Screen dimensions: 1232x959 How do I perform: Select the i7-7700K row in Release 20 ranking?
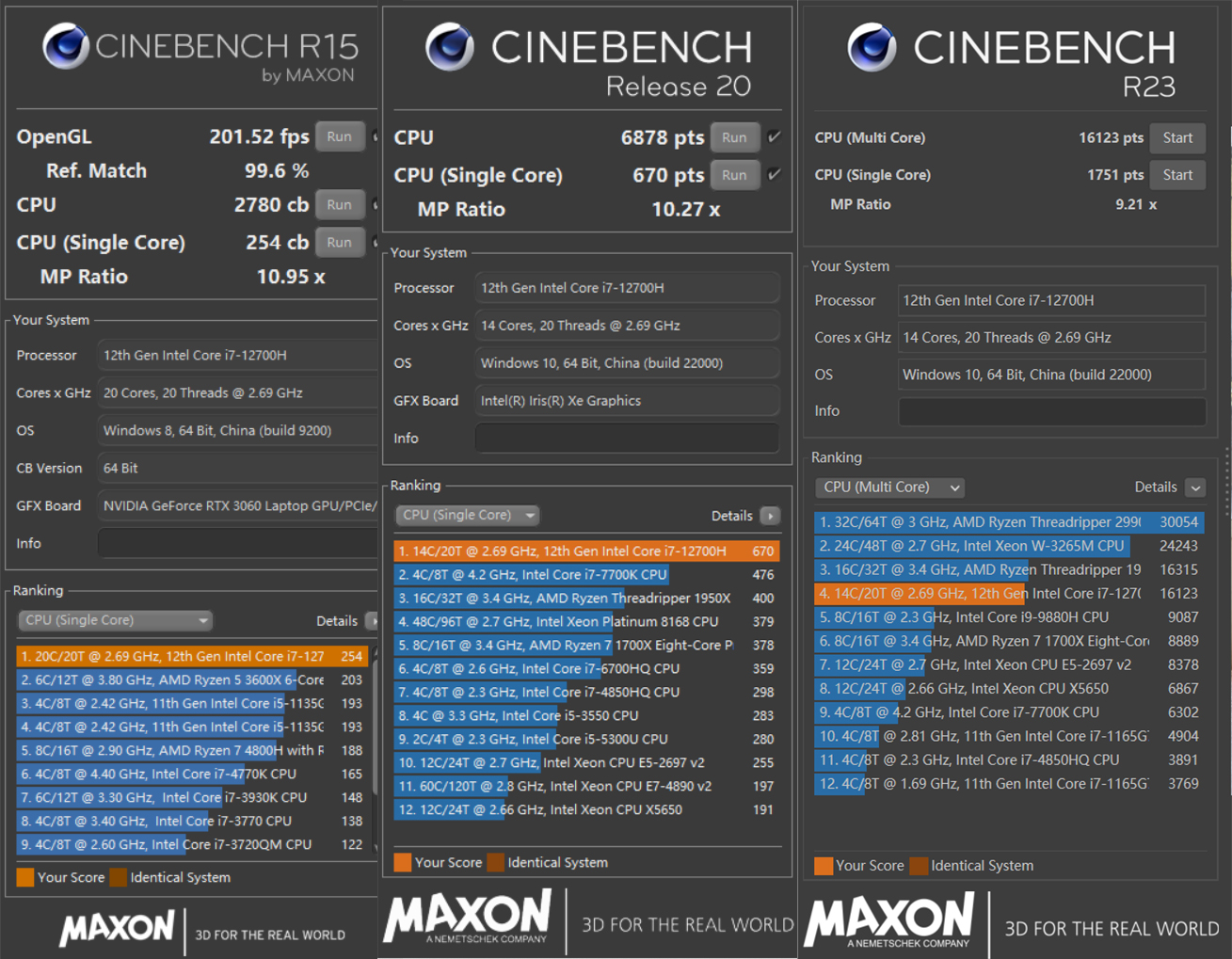tap(587, 574)
